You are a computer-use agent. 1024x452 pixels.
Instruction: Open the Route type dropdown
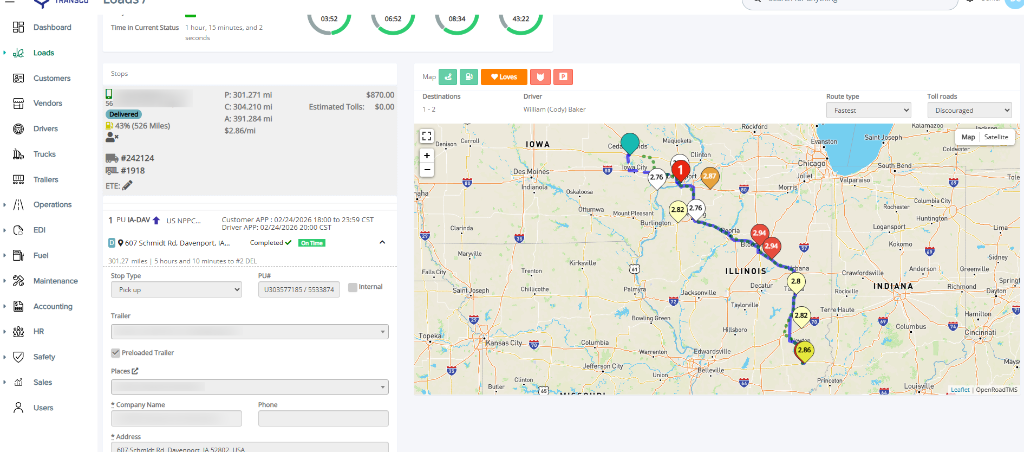point(869,110)
